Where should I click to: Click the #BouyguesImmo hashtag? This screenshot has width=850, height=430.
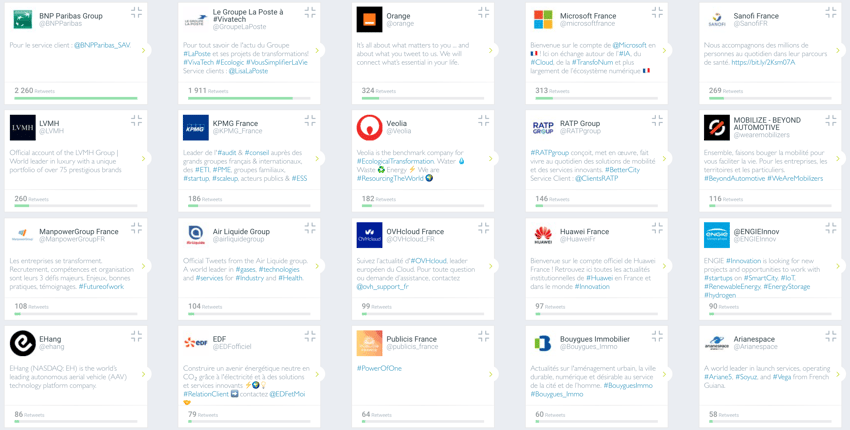pyautogui.click(x=628, y=385)
